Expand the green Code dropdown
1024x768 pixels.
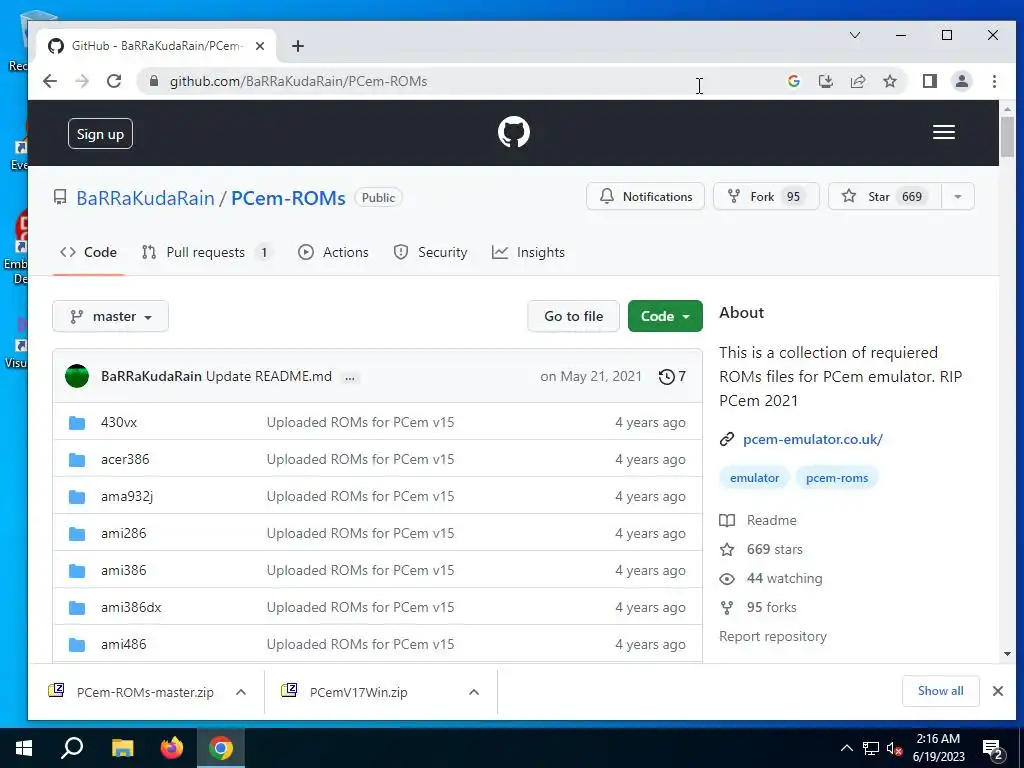click(x=665, y=316)
